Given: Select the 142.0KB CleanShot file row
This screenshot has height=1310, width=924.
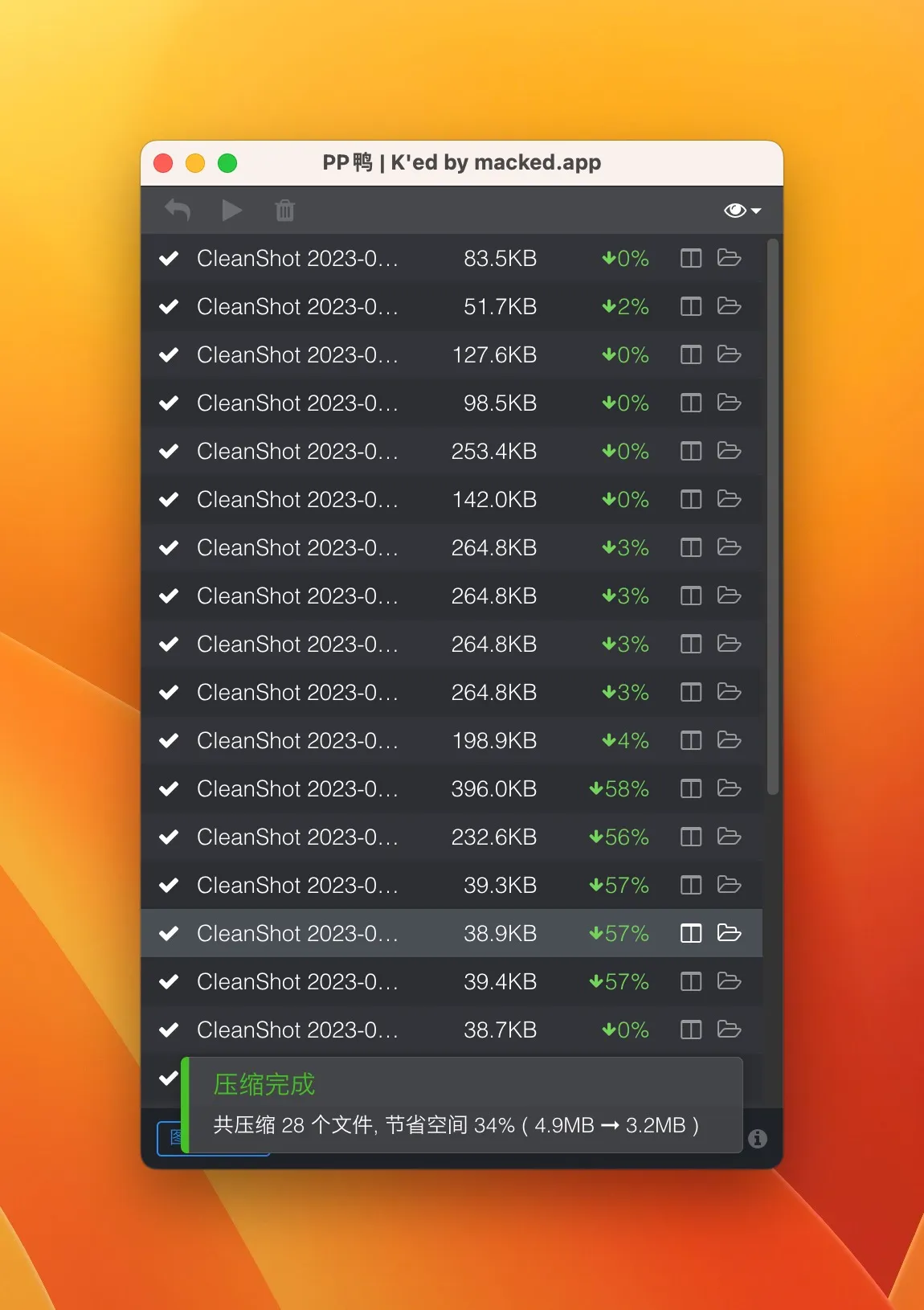Looking at the screenshot, I should [297, 500].
